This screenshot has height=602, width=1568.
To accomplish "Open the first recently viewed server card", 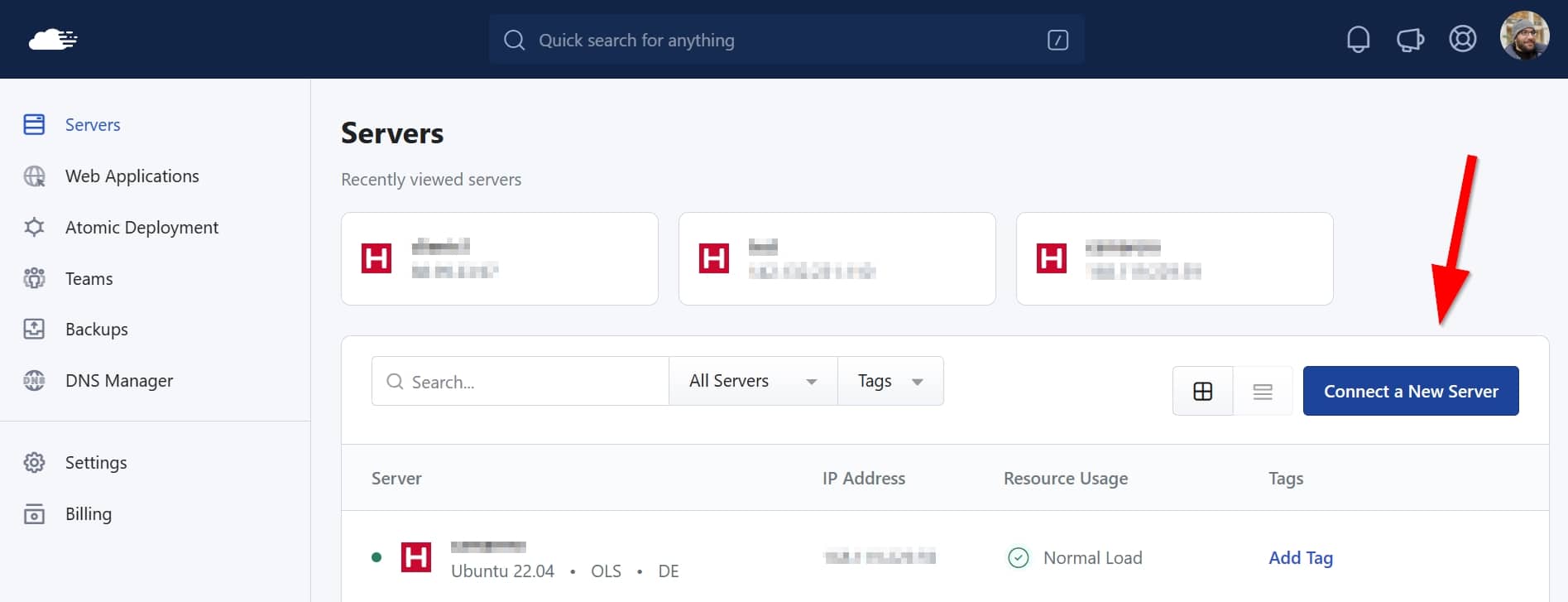I will [x=499, y=259].
